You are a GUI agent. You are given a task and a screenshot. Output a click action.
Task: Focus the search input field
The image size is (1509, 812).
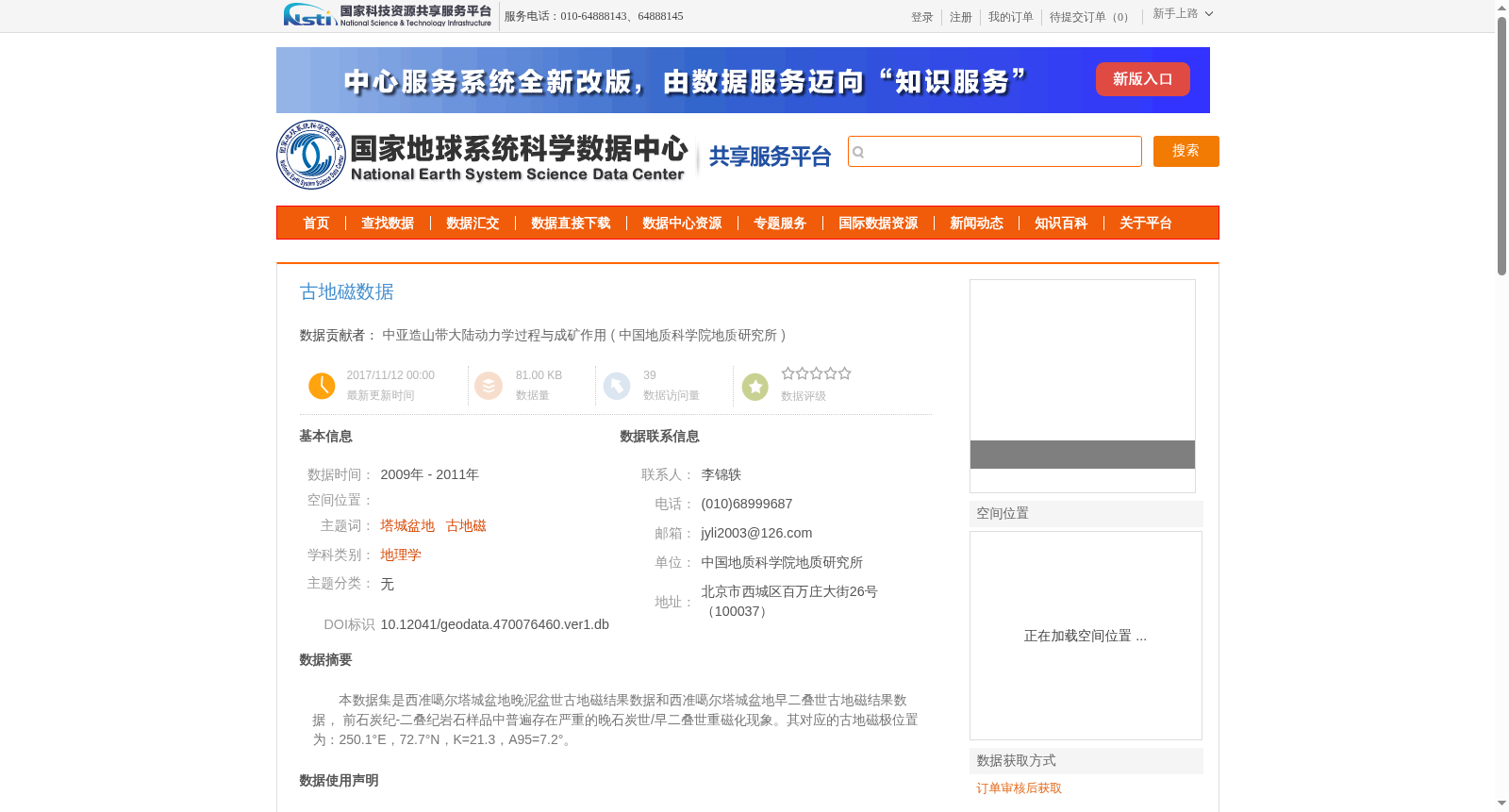tap(995, 151)
